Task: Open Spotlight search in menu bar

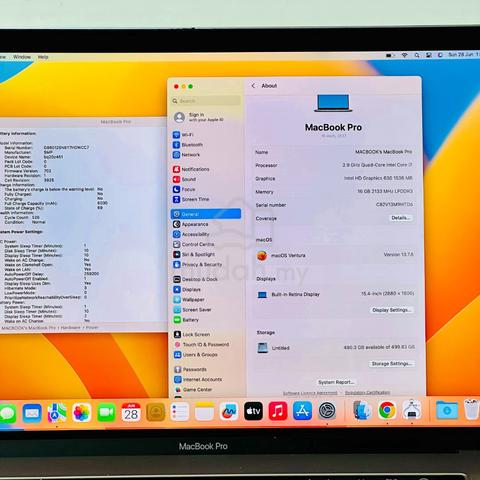Action: coord(417,55)
